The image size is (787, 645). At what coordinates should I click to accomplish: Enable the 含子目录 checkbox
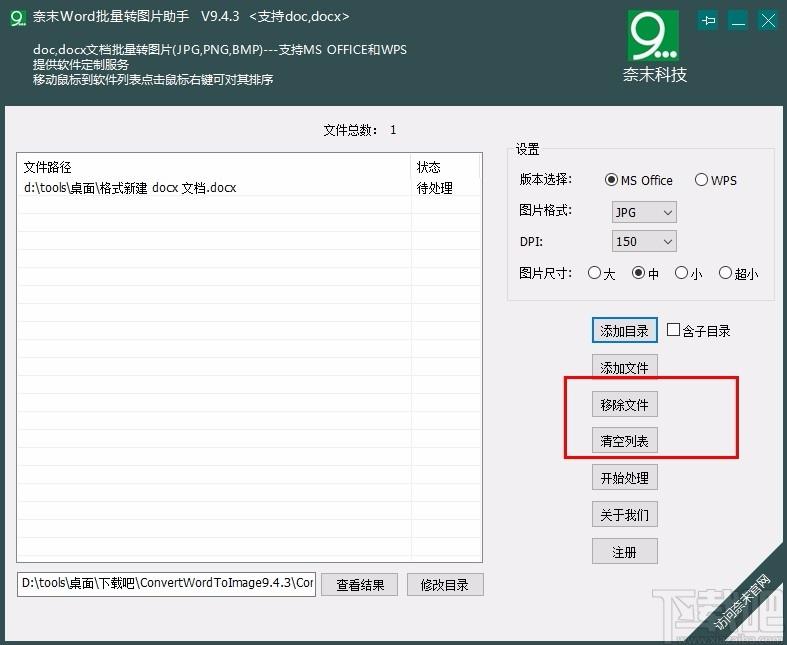(674, 330)
